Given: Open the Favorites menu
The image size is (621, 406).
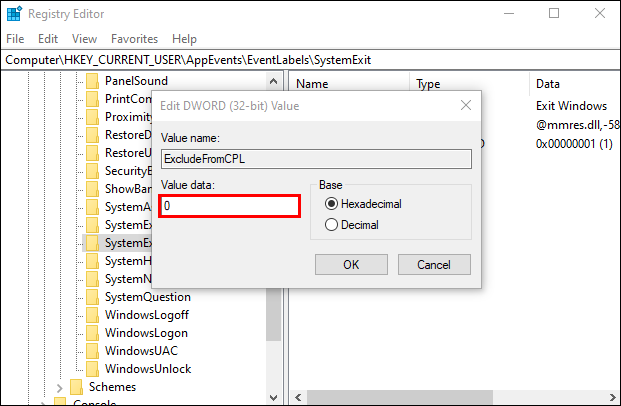Looking at the screenshot, I should pos(134,39).
